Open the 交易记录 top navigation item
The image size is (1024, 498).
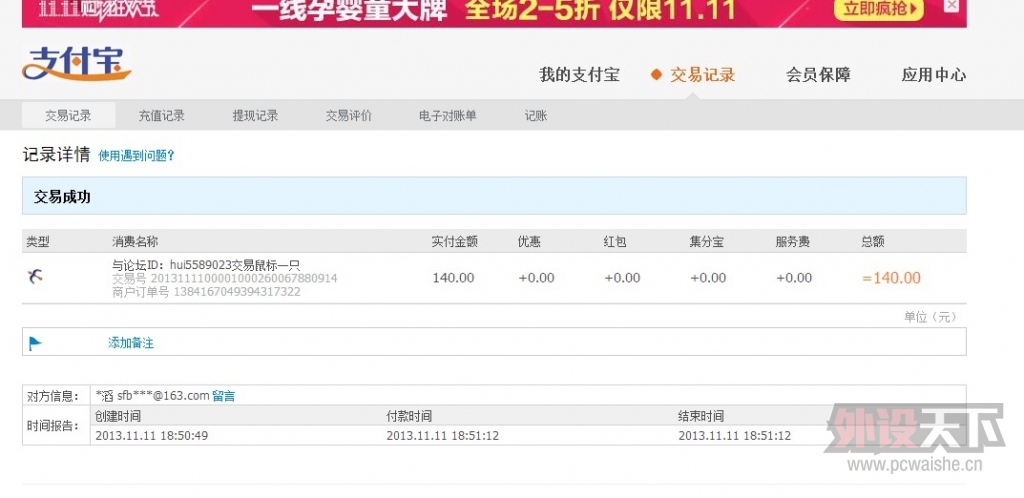click(702, 75)
